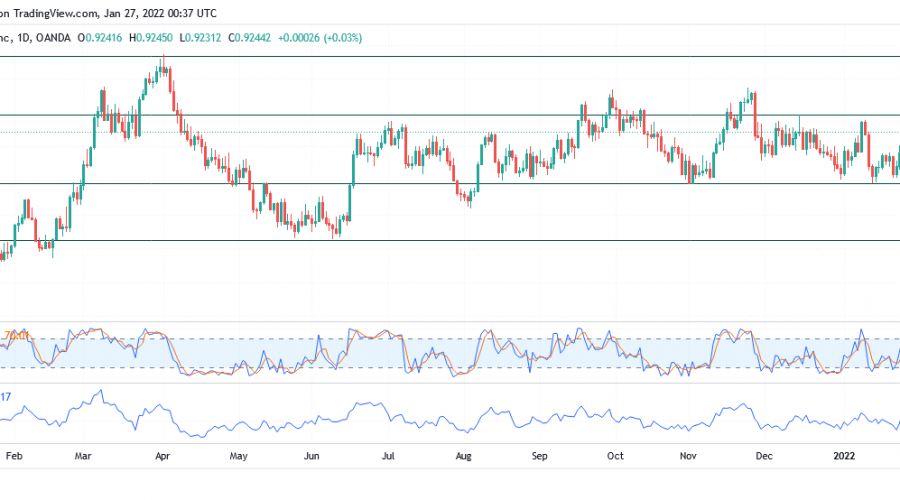
Task: Click the Aug label on time axis
Action: 463,456
